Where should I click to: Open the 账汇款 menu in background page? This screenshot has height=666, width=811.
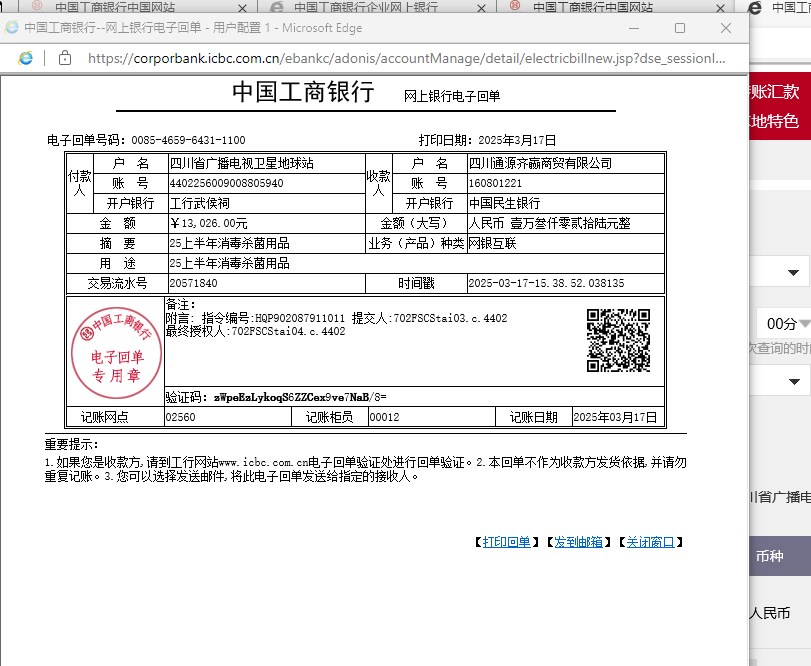(x=775, y=92)
